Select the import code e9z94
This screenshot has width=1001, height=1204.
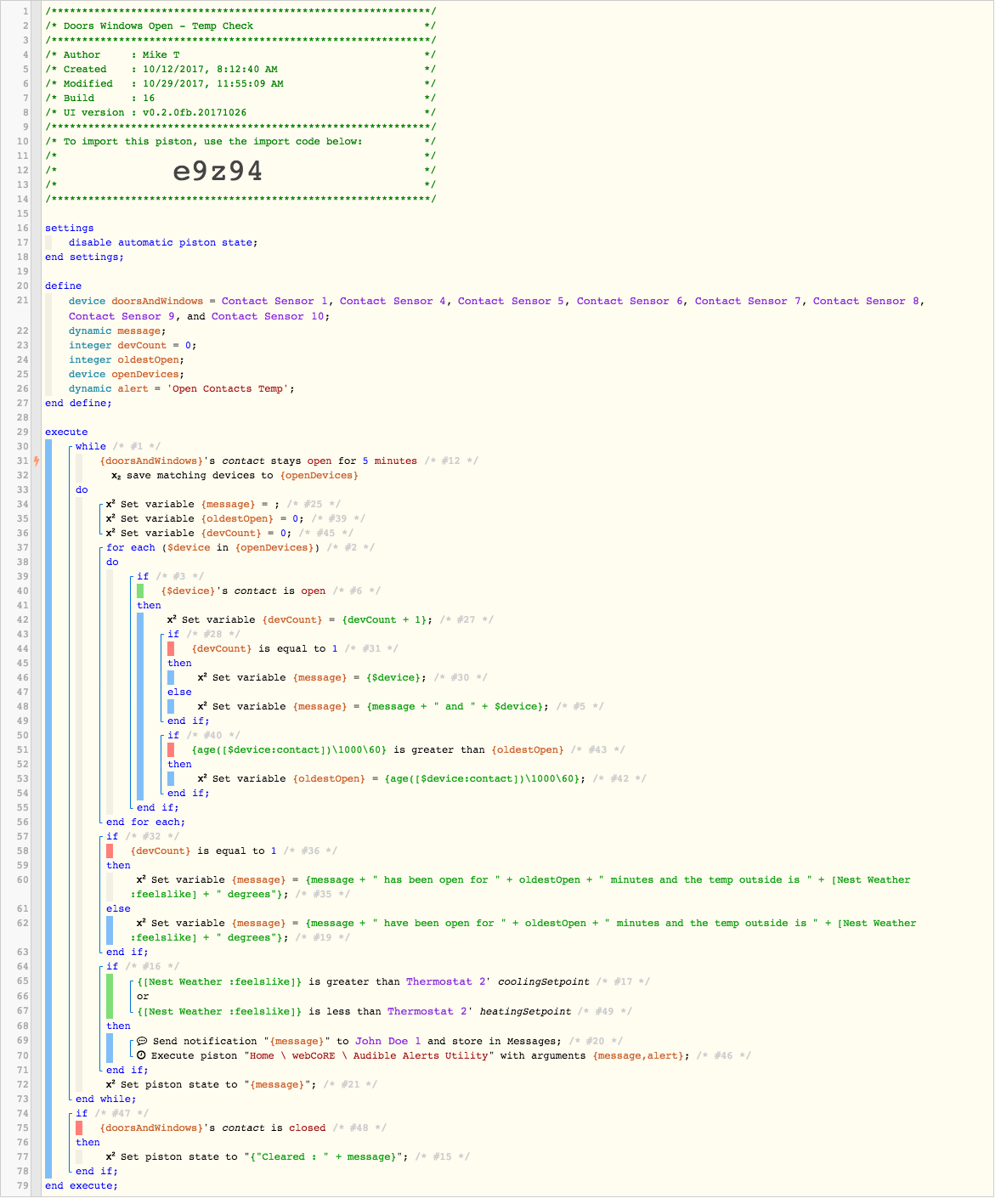coord(218,171)
